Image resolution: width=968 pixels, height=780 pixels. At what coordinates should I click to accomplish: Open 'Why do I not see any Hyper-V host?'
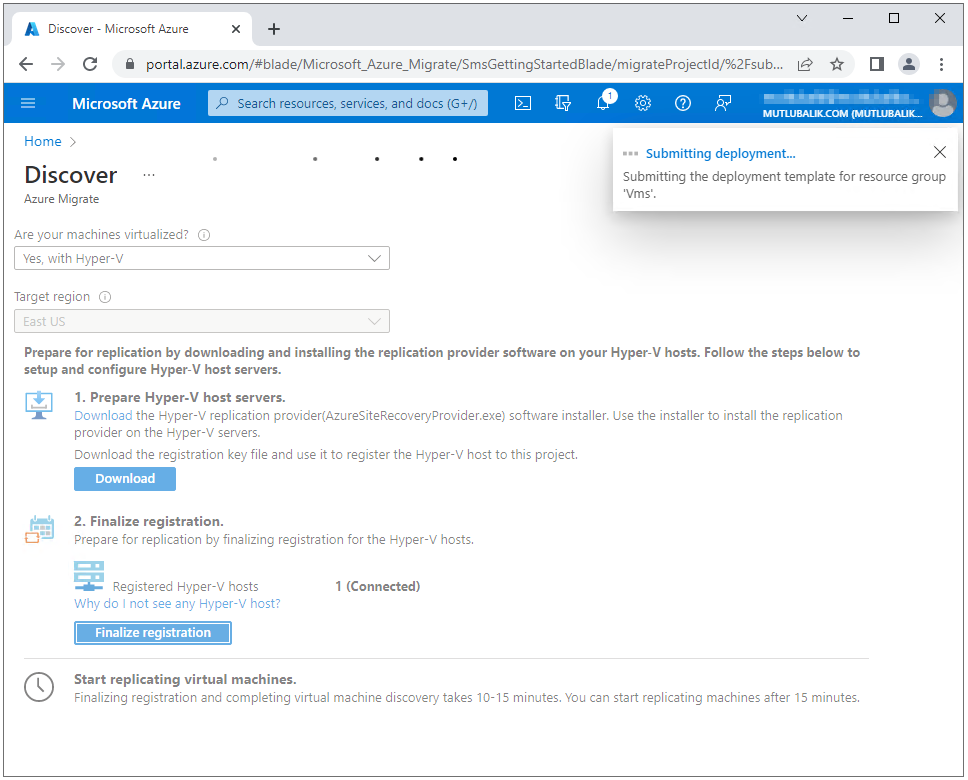point(177,603)
